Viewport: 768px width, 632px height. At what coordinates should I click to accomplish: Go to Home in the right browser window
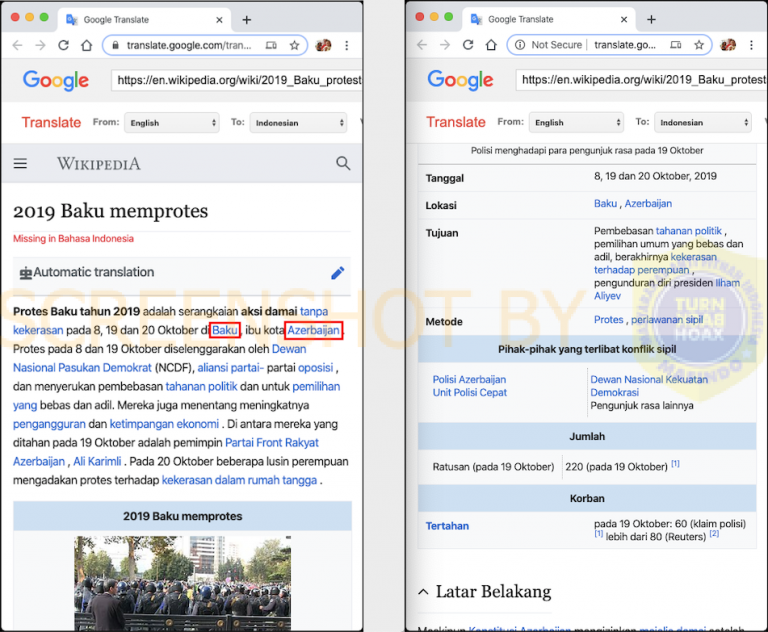[x=491, y=45]
